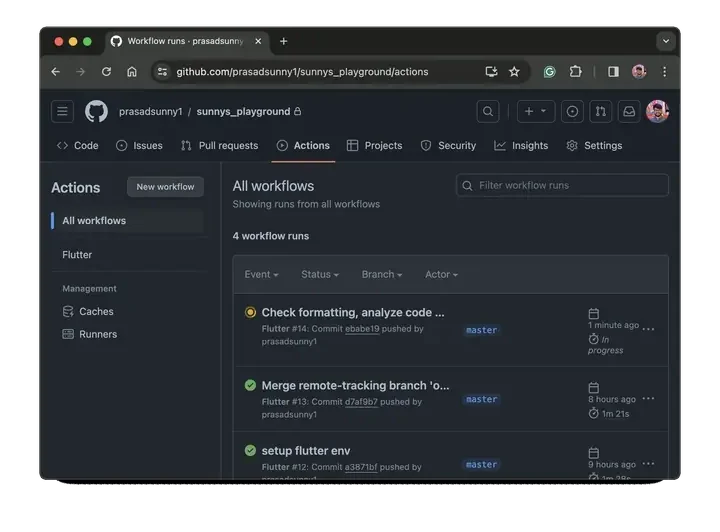Image resolution: width=720 pixels, height=532 pixels.
Task: Click master branch label on run #14
Action: tap(481, 330)
